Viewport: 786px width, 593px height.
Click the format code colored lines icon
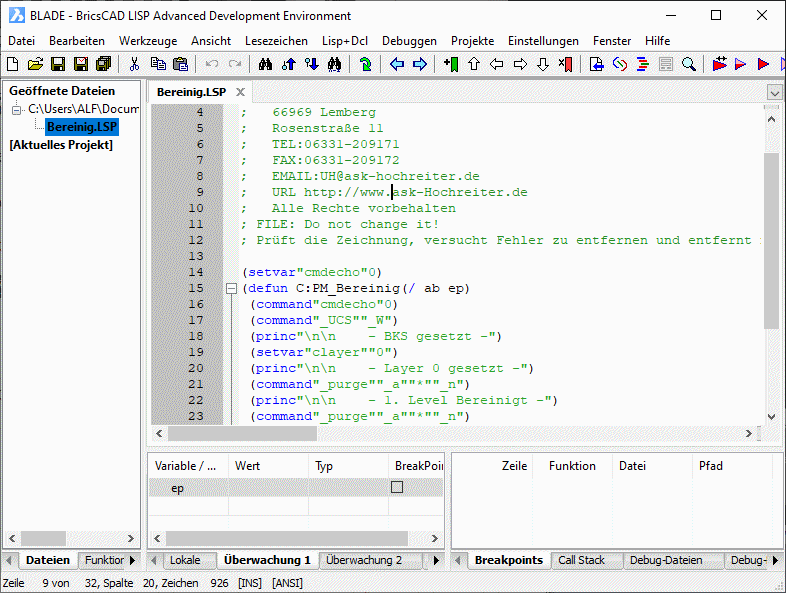click(643, 64)
